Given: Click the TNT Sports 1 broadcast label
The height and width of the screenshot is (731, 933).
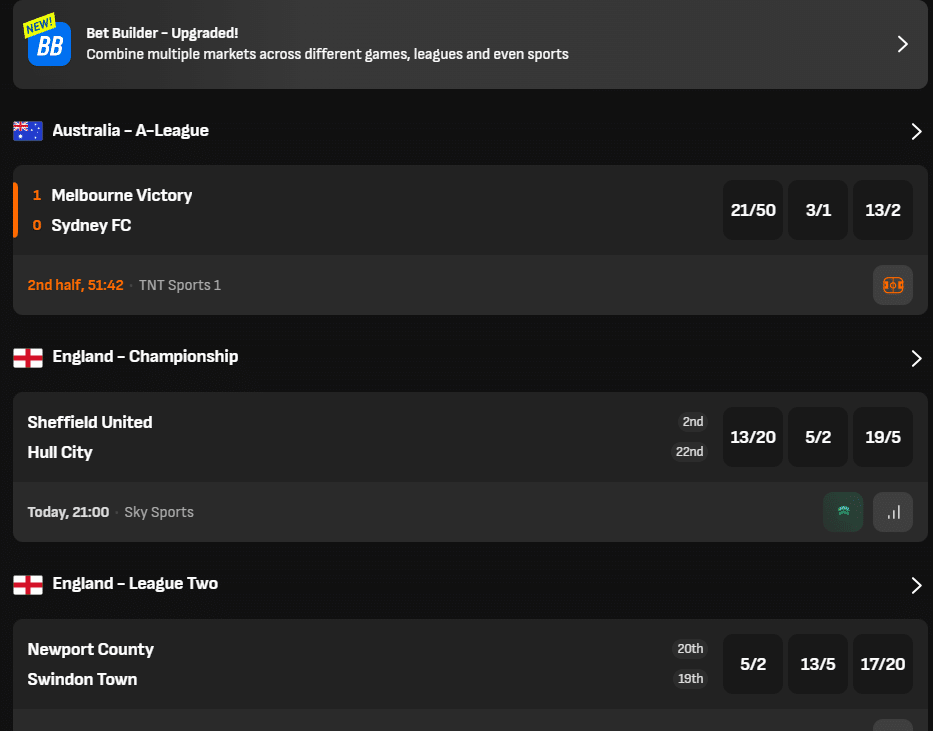Looking at the screenshot, I should (x=181, y=285).
